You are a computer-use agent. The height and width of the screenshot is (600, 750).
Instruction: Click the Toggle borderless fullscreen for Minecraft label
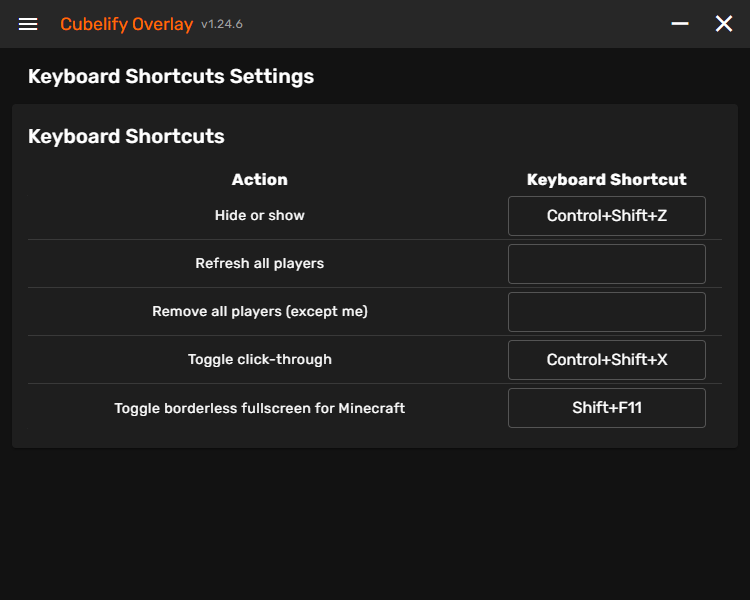[260, 408]
